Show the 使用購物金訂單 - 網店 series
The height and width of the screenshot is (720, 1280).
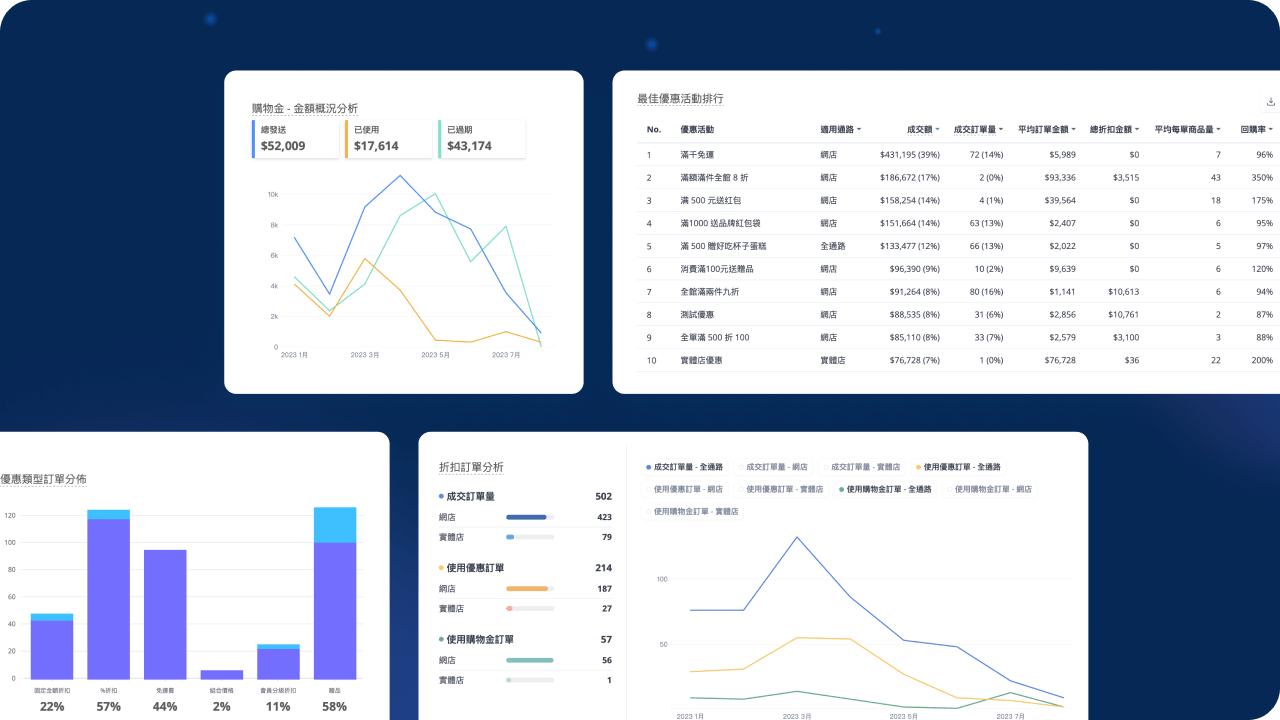click(x=990, y=490)
